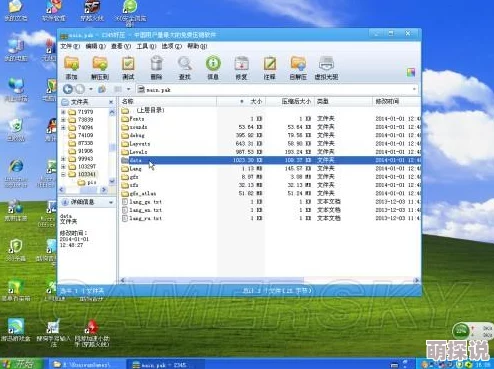Select the sounds folder row
Image resolution: width=494 pixels, height=369 pixels.
pos(270,127)
